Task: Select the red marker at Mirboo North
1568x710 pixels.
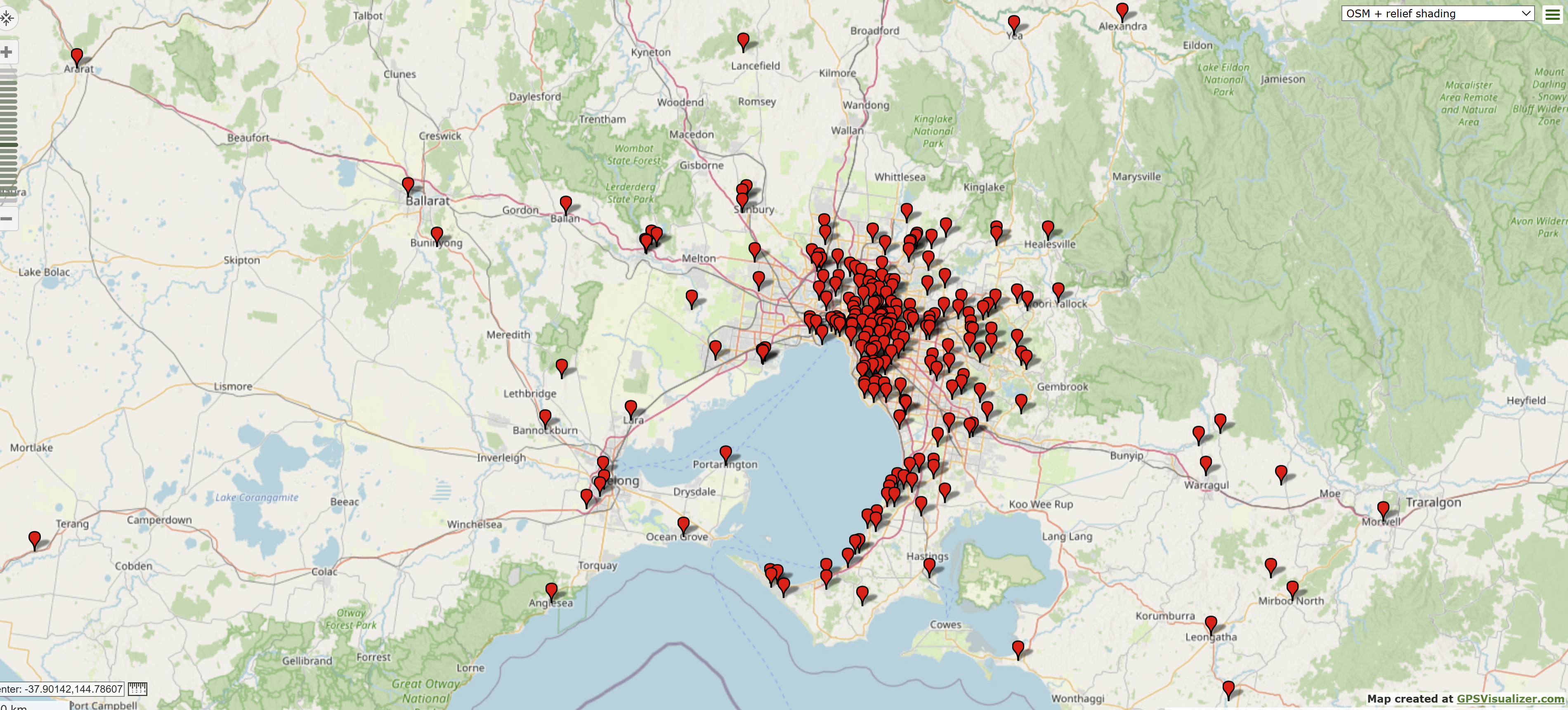Action: (1292, 590)
